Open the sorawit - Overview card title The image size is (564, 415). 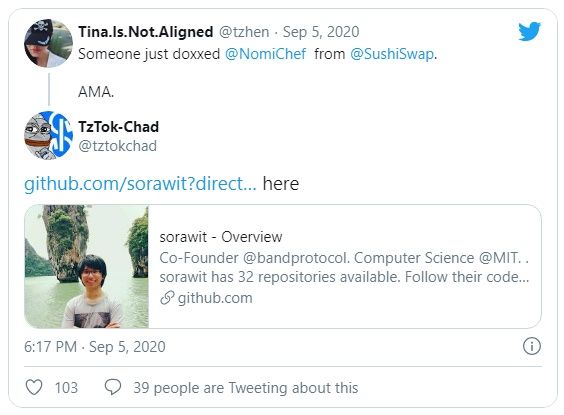[x=220, y=237]
